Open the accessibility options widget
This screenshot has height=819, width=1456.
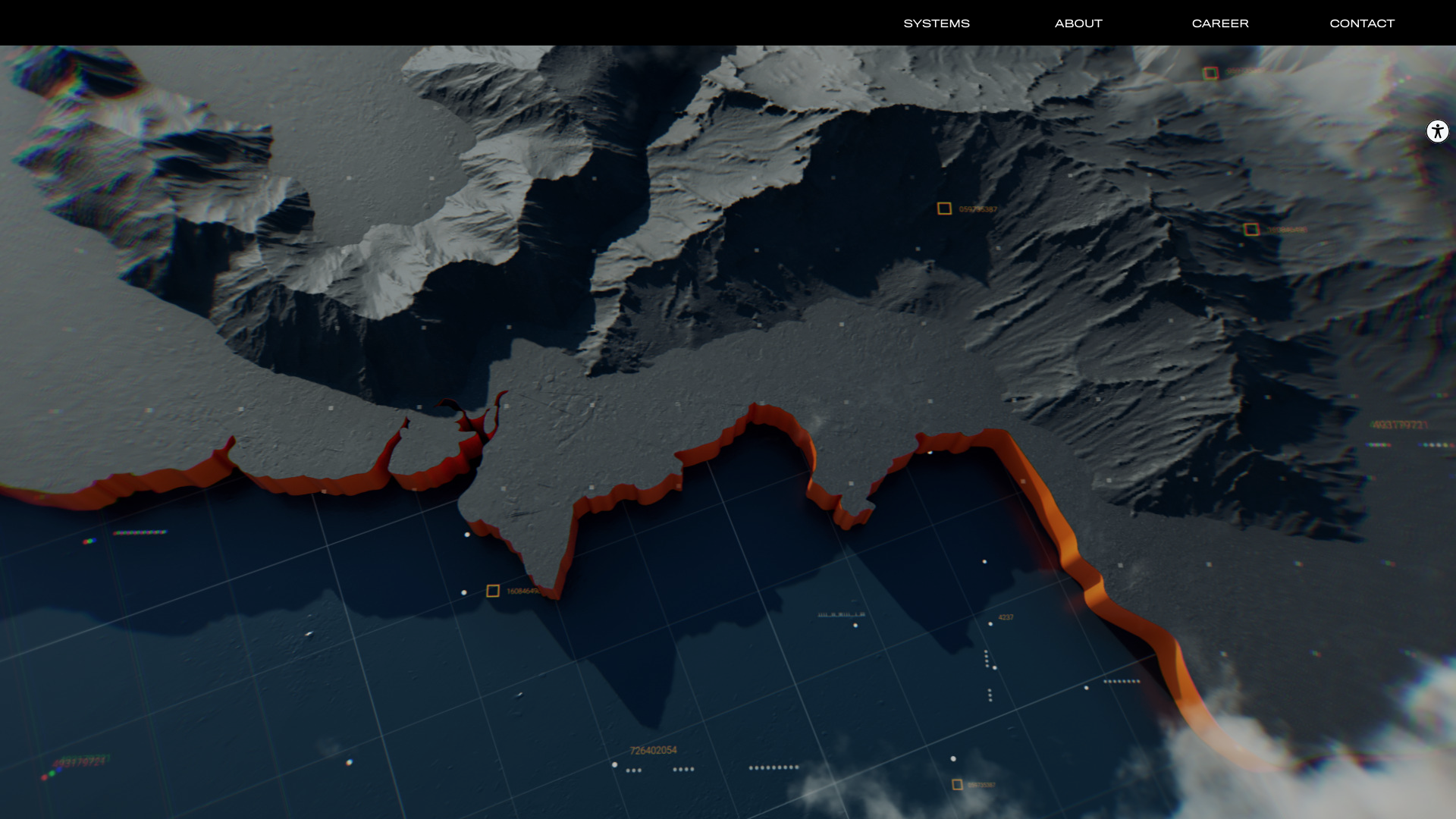[1437, 131]
